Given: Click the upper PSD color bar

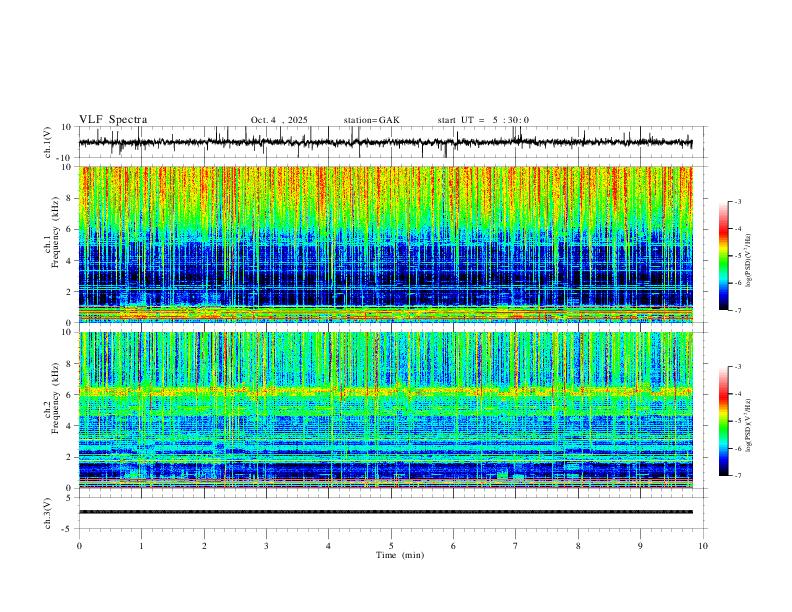Looking at the screenshot, I should click(x=724, y=256).
